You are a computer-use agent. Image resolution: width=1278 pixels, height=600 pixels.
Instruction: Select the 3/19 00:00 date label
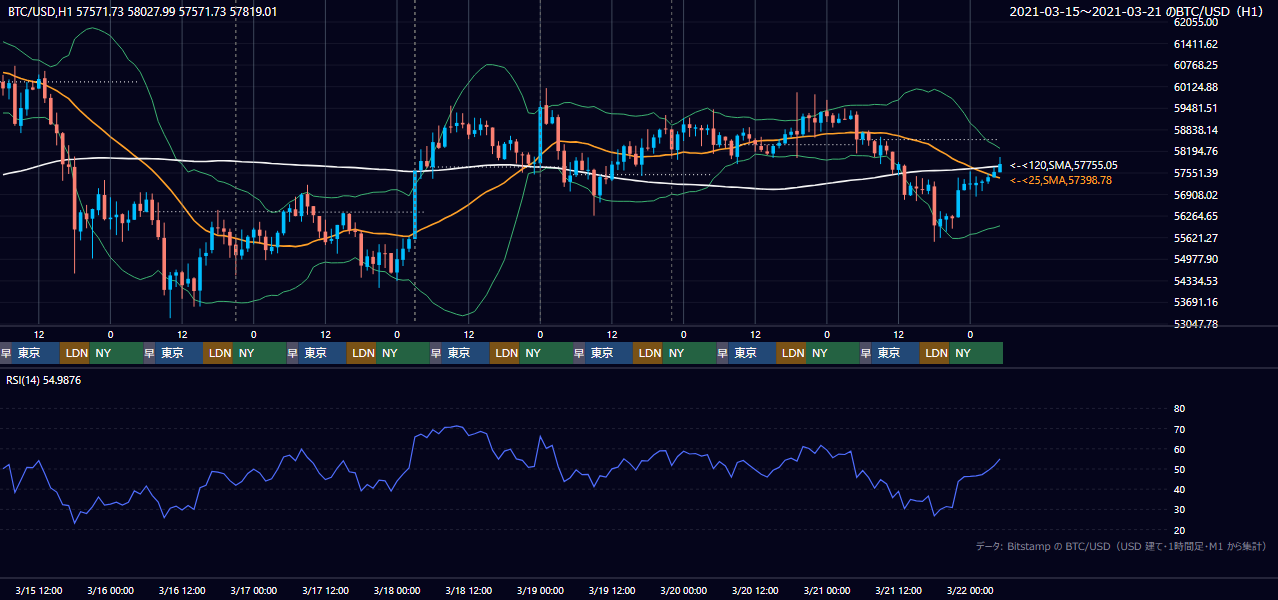(540, 590)
